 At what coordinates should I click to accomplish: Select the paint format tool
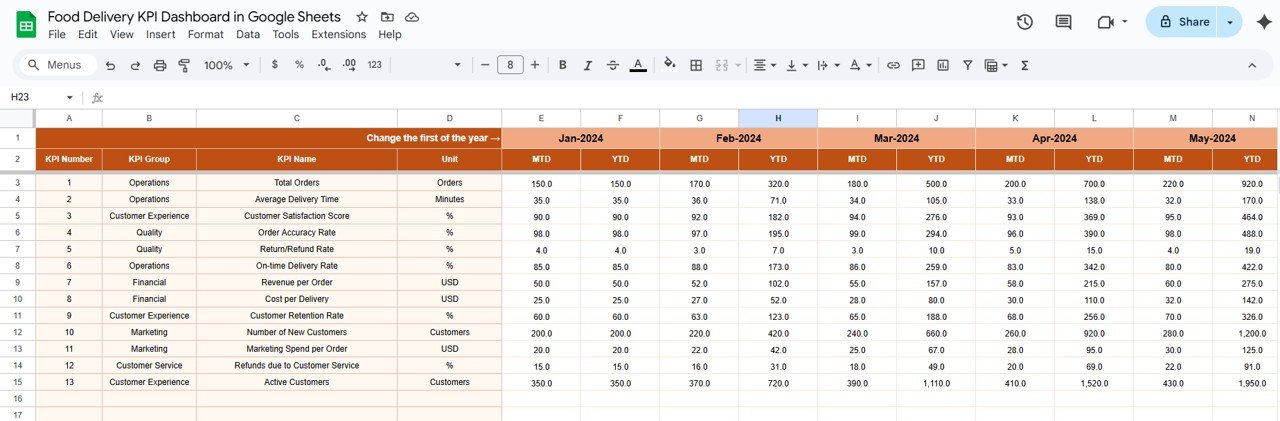(184, 65)
